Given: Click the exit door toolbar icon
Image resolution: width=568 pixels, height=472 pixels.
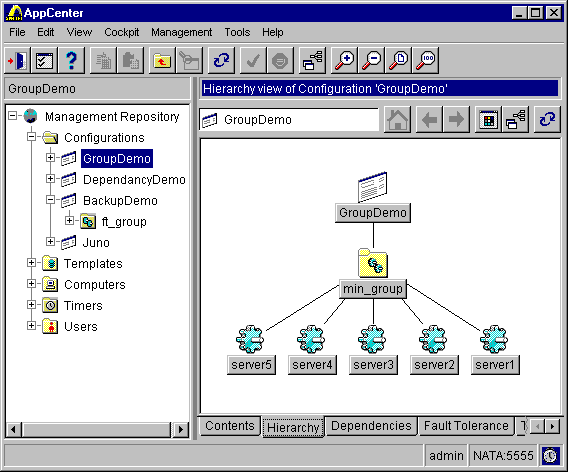Looking at the screenshot, I should click(x=17, y=60).
